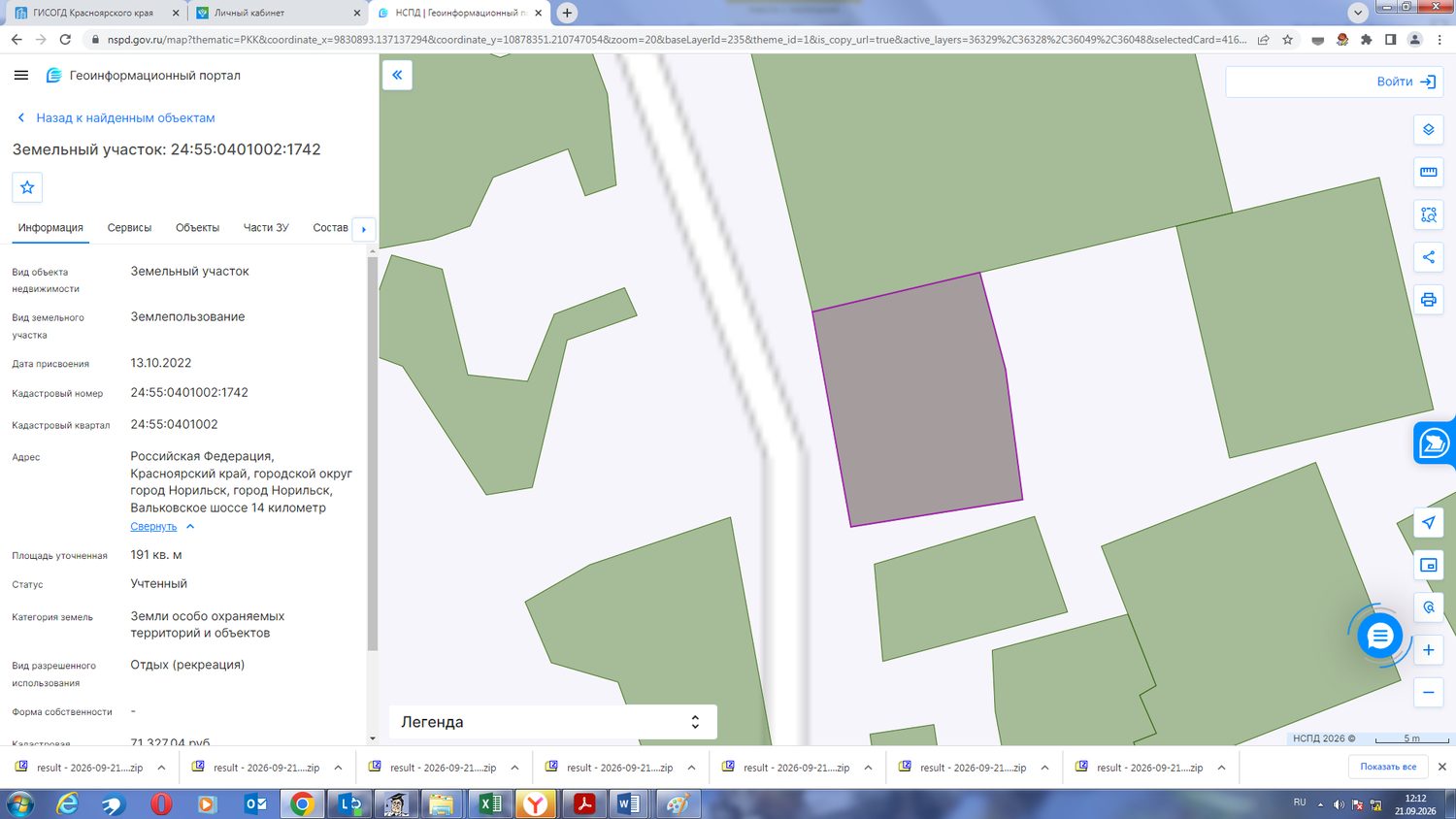Image resolution: width=1456 pixels, height=819 pixels.
Task: Switch to ГИСОГД Красноярского края browser tab
Action: pos(95,13)
